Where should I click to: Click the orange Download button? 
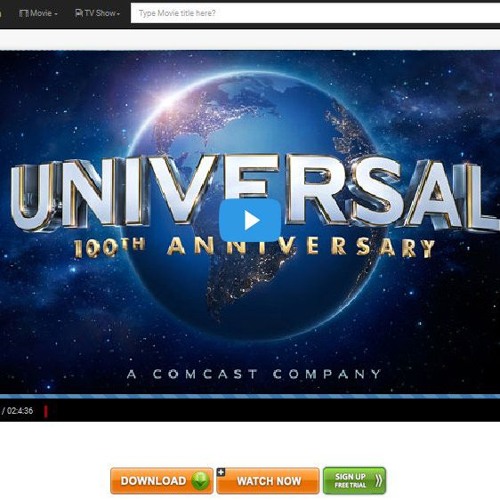pyautogui.click(x=162, y=481)
